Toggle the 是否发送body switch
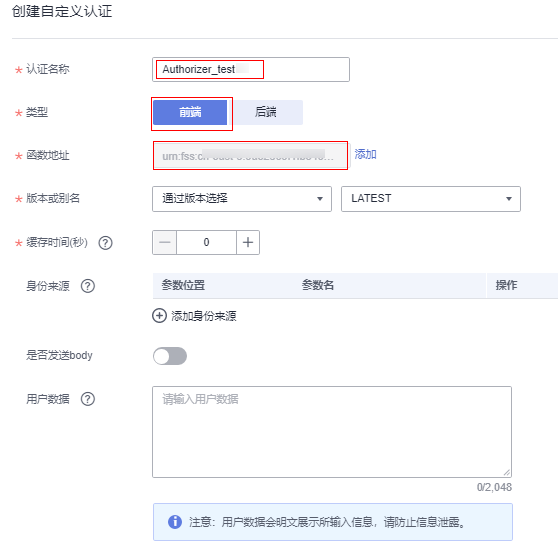The width and height of the screenshot is (558, 557). [170, 356]
